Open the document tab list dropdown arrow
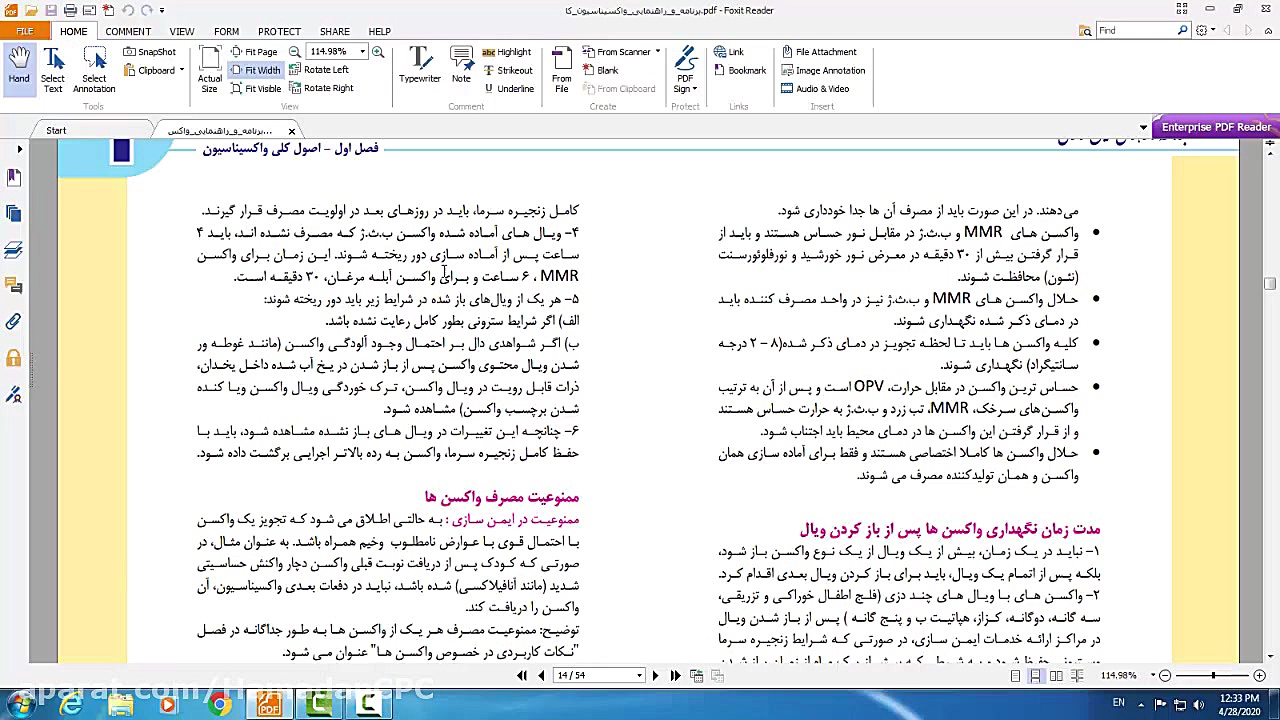The image size is (1280, 720). tap(1143, 128)
